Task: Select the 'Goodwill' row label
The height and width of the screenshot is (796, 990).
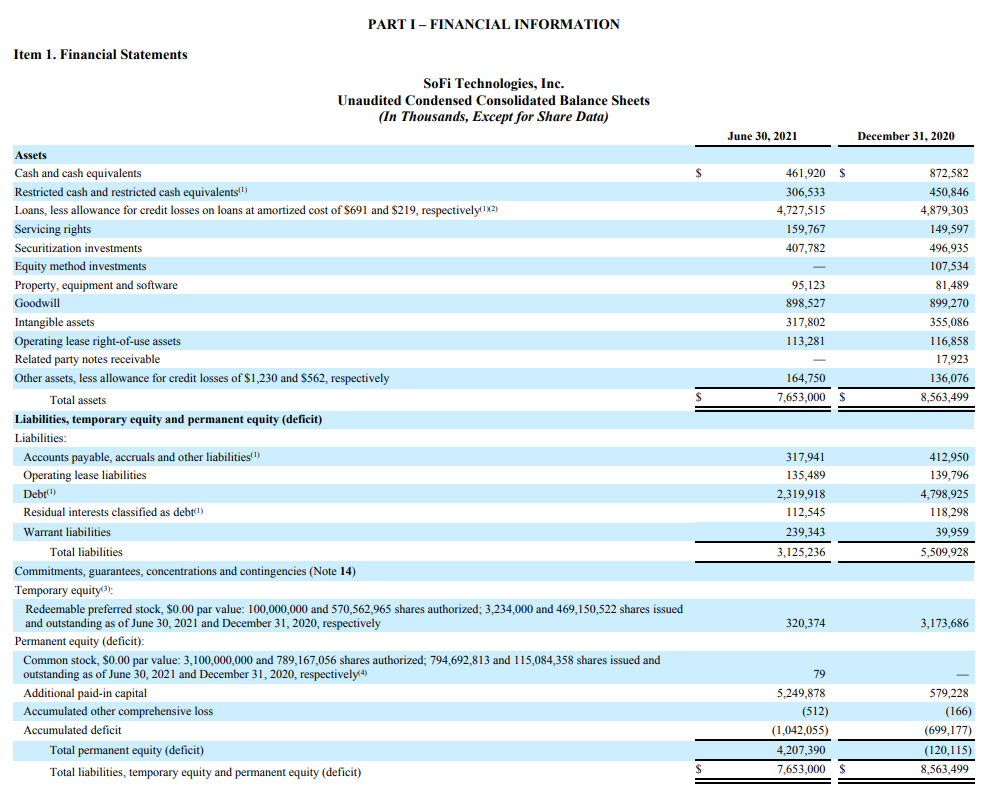Action: (x=37, y=303)
